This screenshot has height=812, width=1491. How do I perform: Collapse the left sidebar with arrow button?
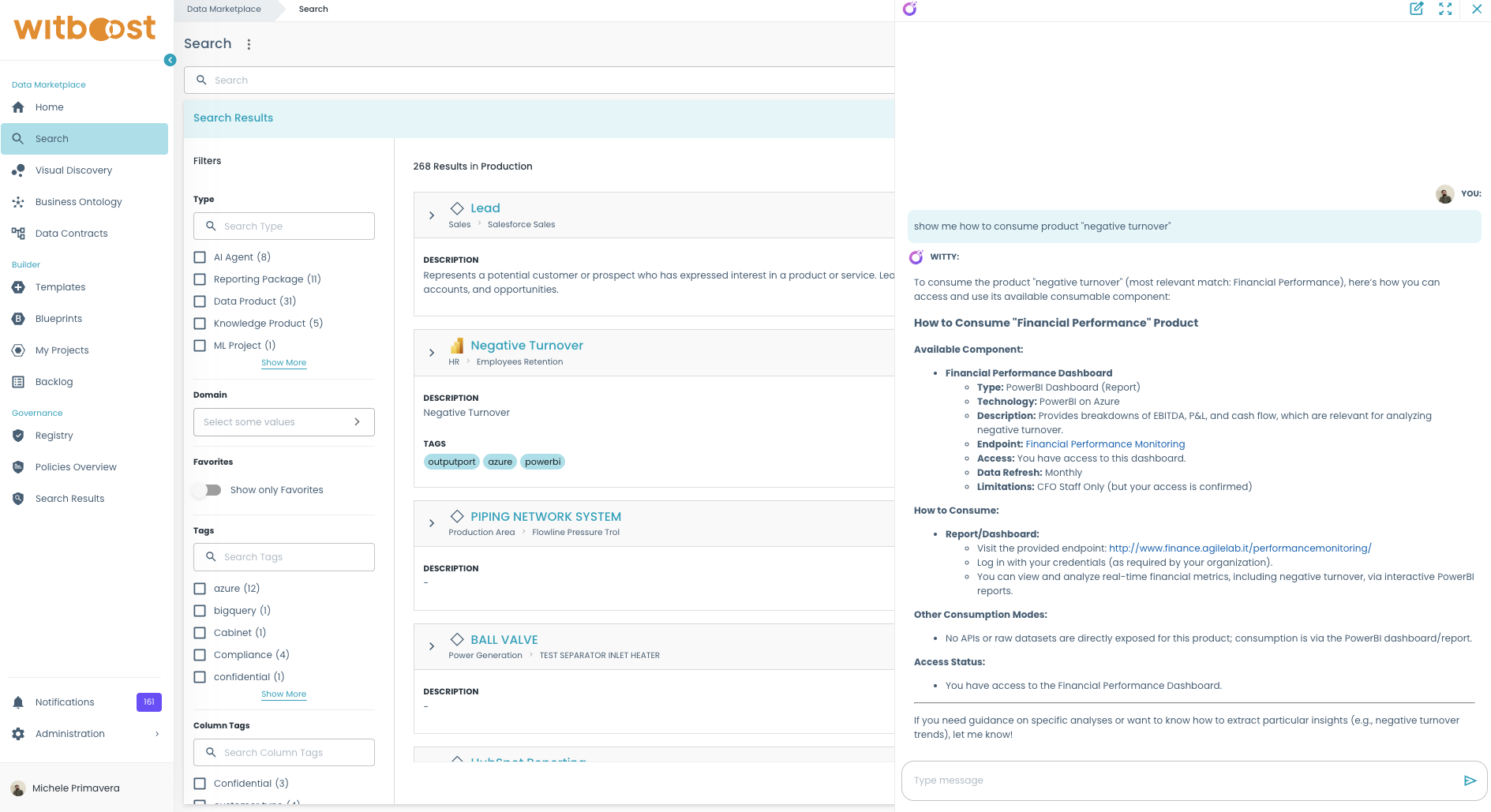point(170,60)
